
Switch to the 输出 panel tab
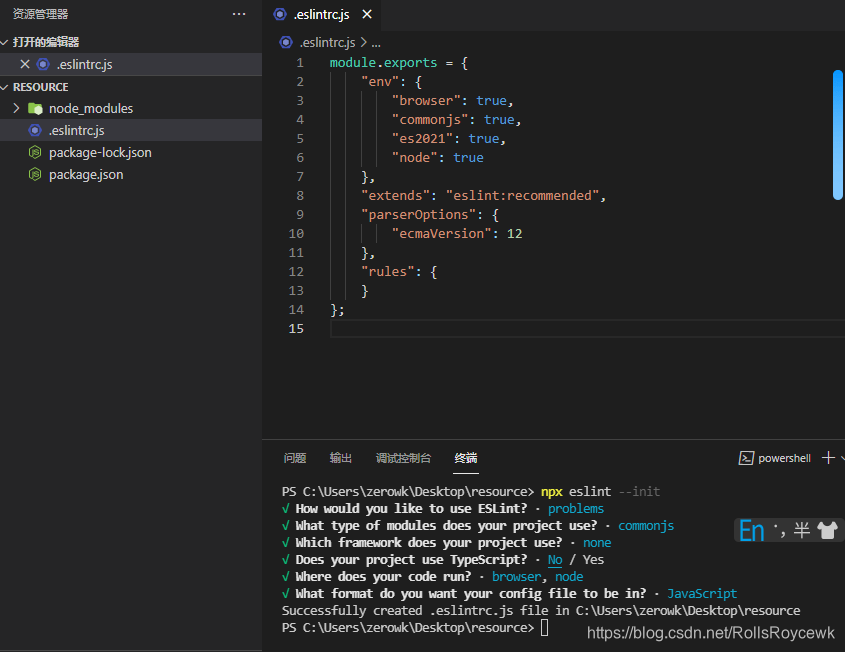click(x=341, y=458)
